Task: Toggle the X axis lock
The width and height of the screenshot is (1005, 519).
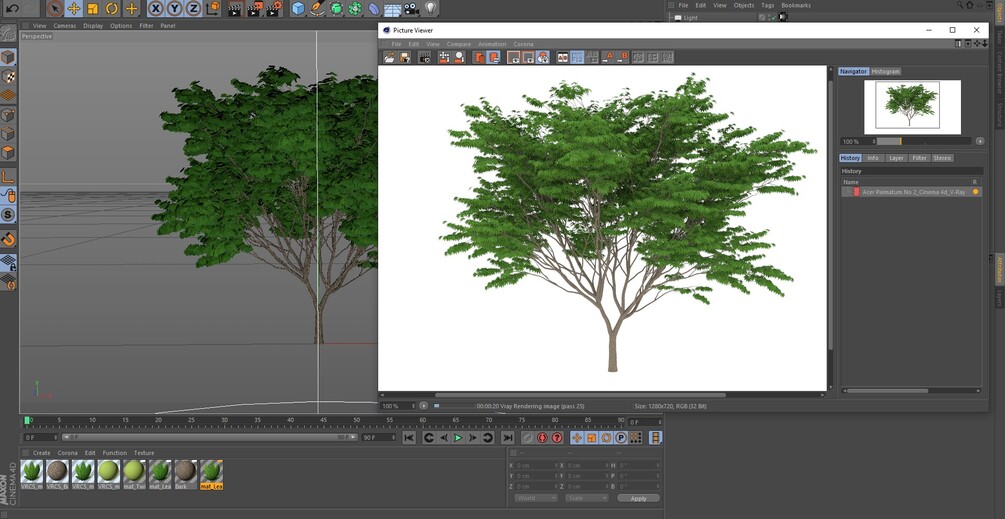Action: (x=156, y=9)
